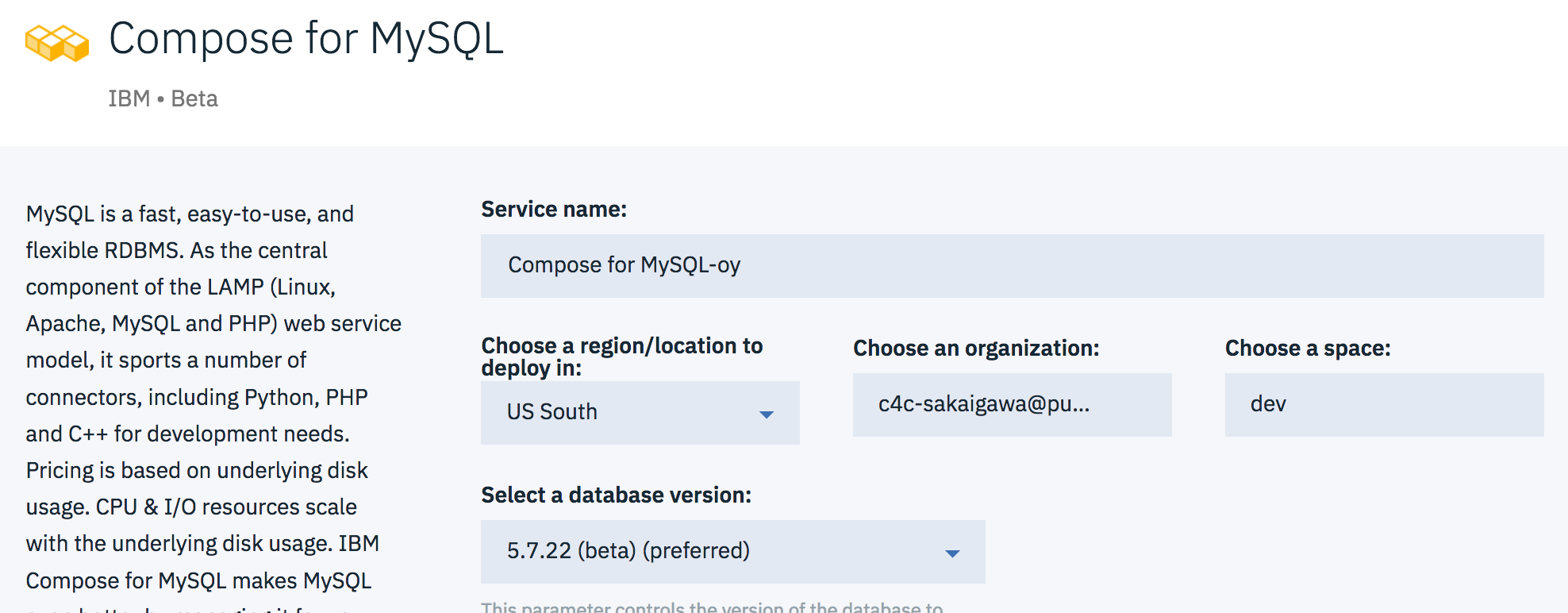1568x613 pixels.
Task: Click the IBM • Beta subtitle text
Action: pyautogui.click(x=163, y=98)
